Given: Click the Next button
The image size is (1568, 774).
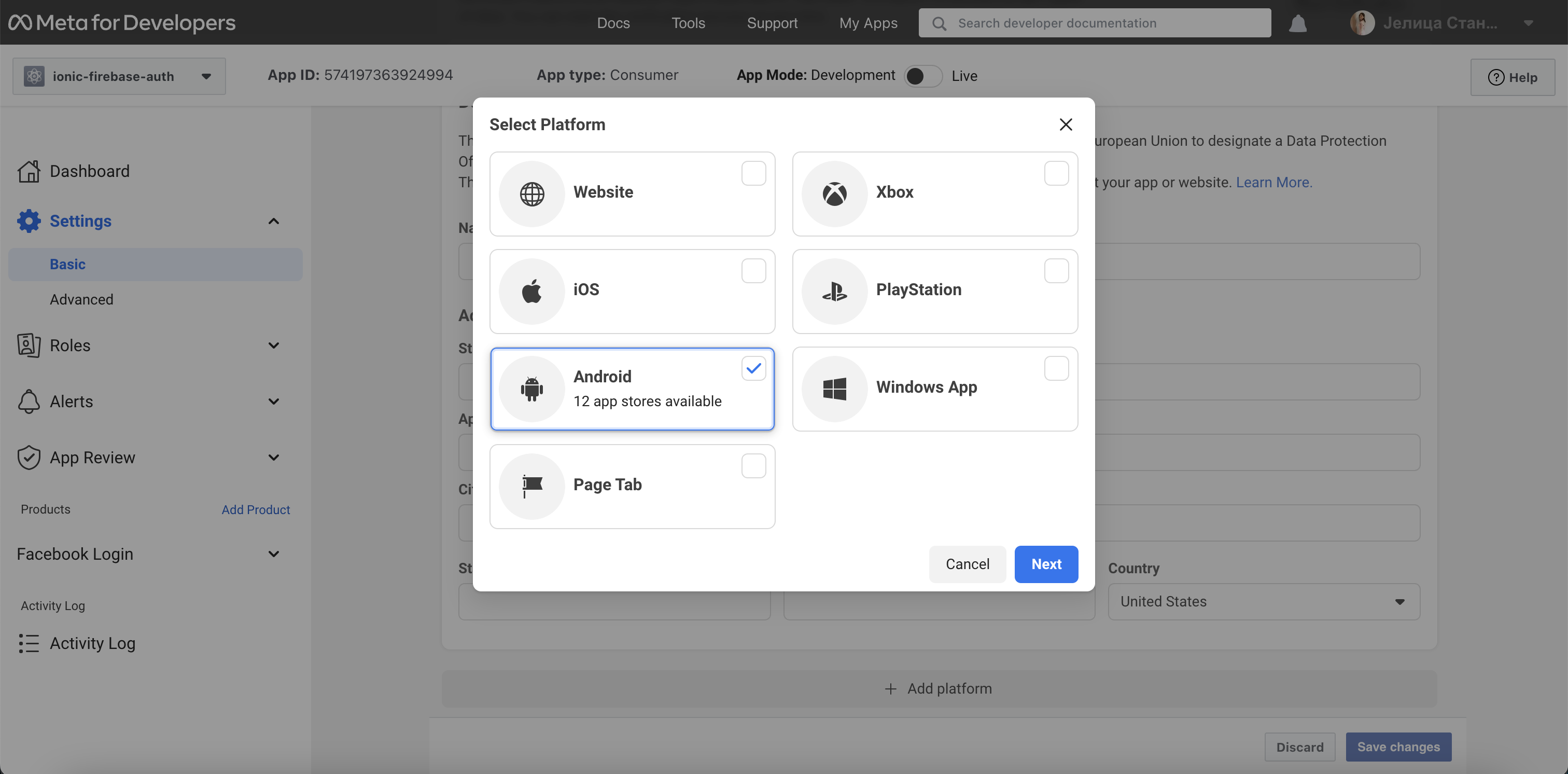Looking at the screenshot, I should tap(1046, 564).
